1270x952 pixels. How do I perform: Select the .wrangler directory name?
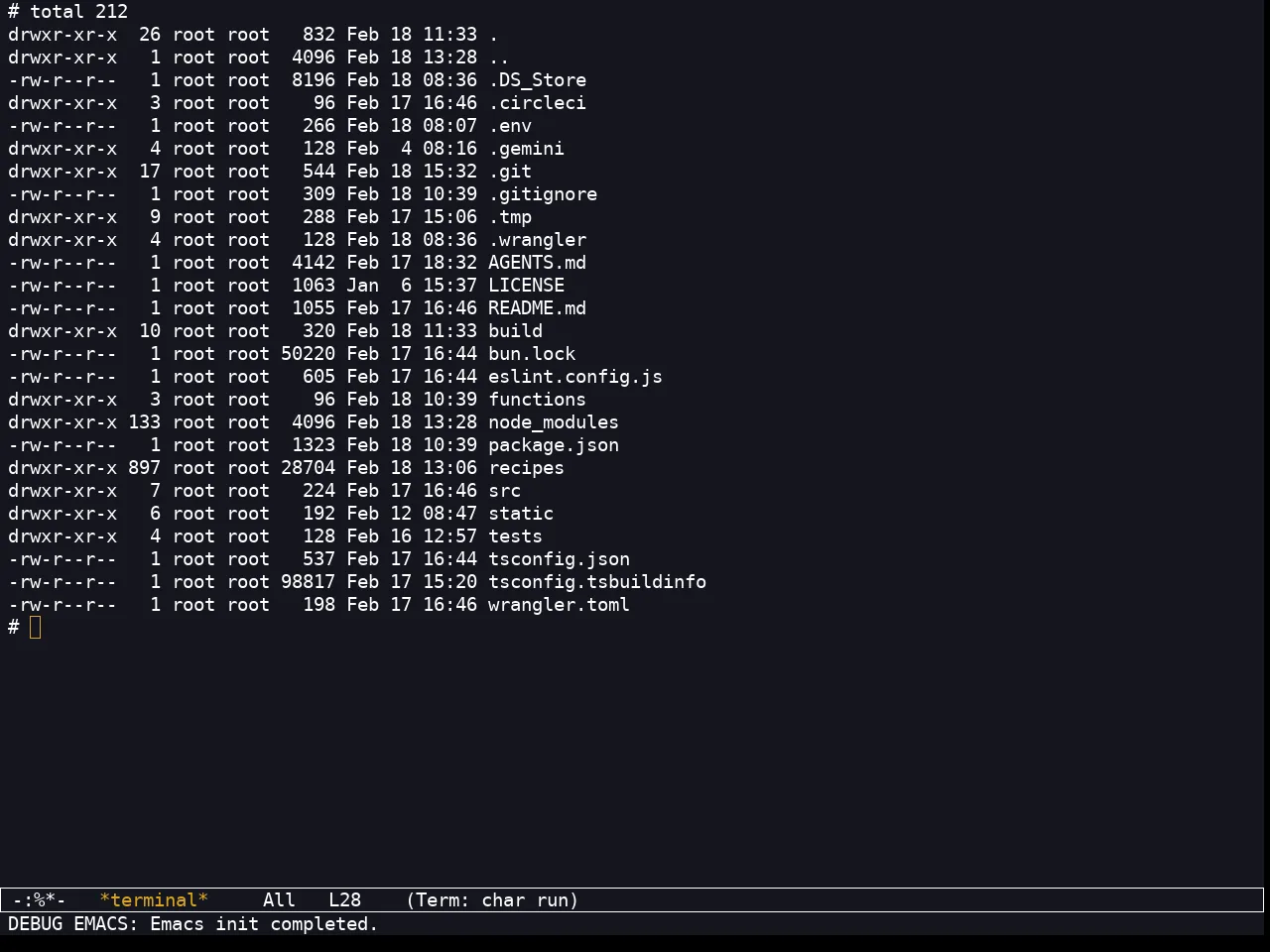(x=537, y=240)
